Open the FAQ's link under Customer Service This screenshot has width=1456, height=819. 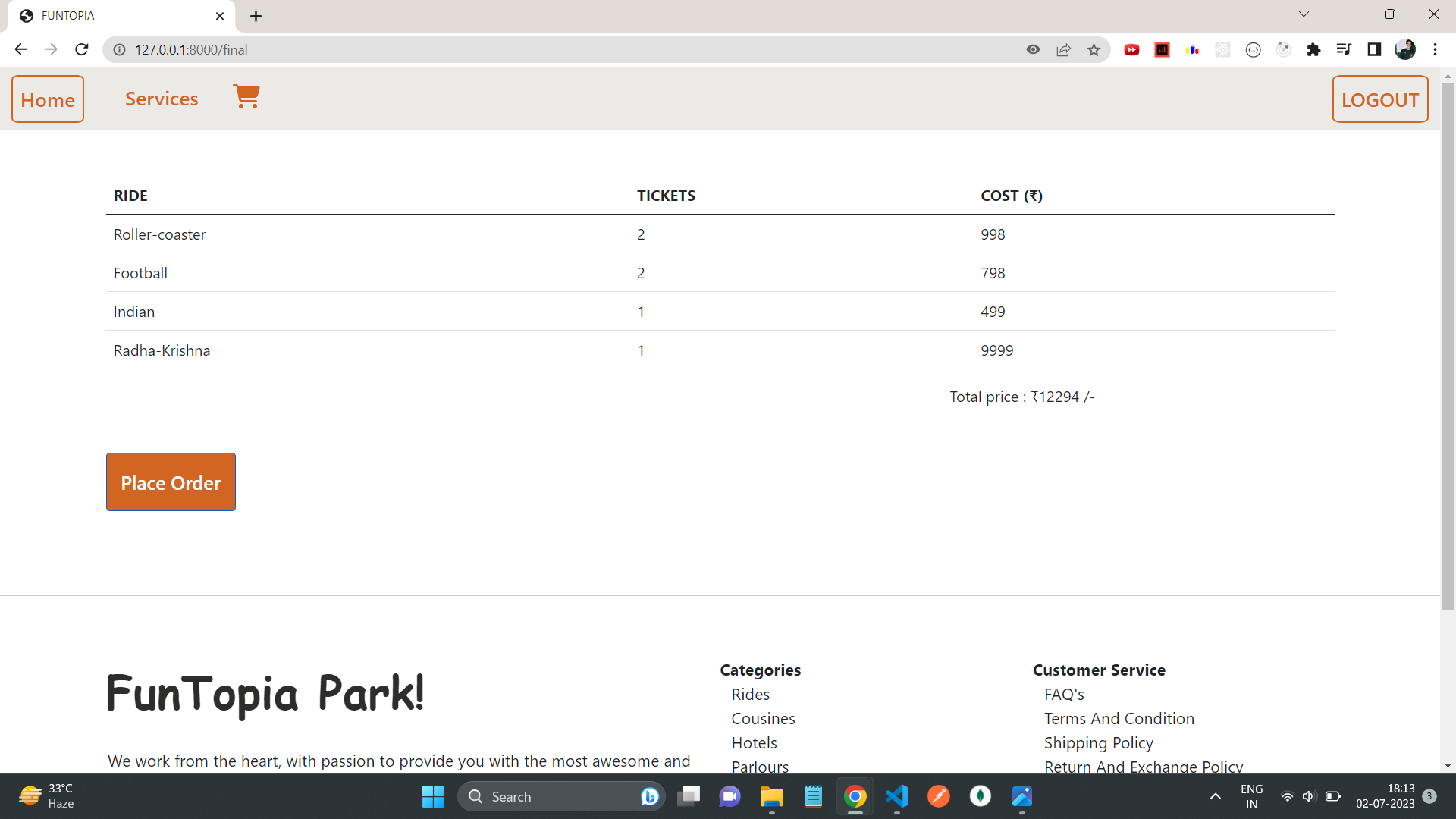[1064, 694]
